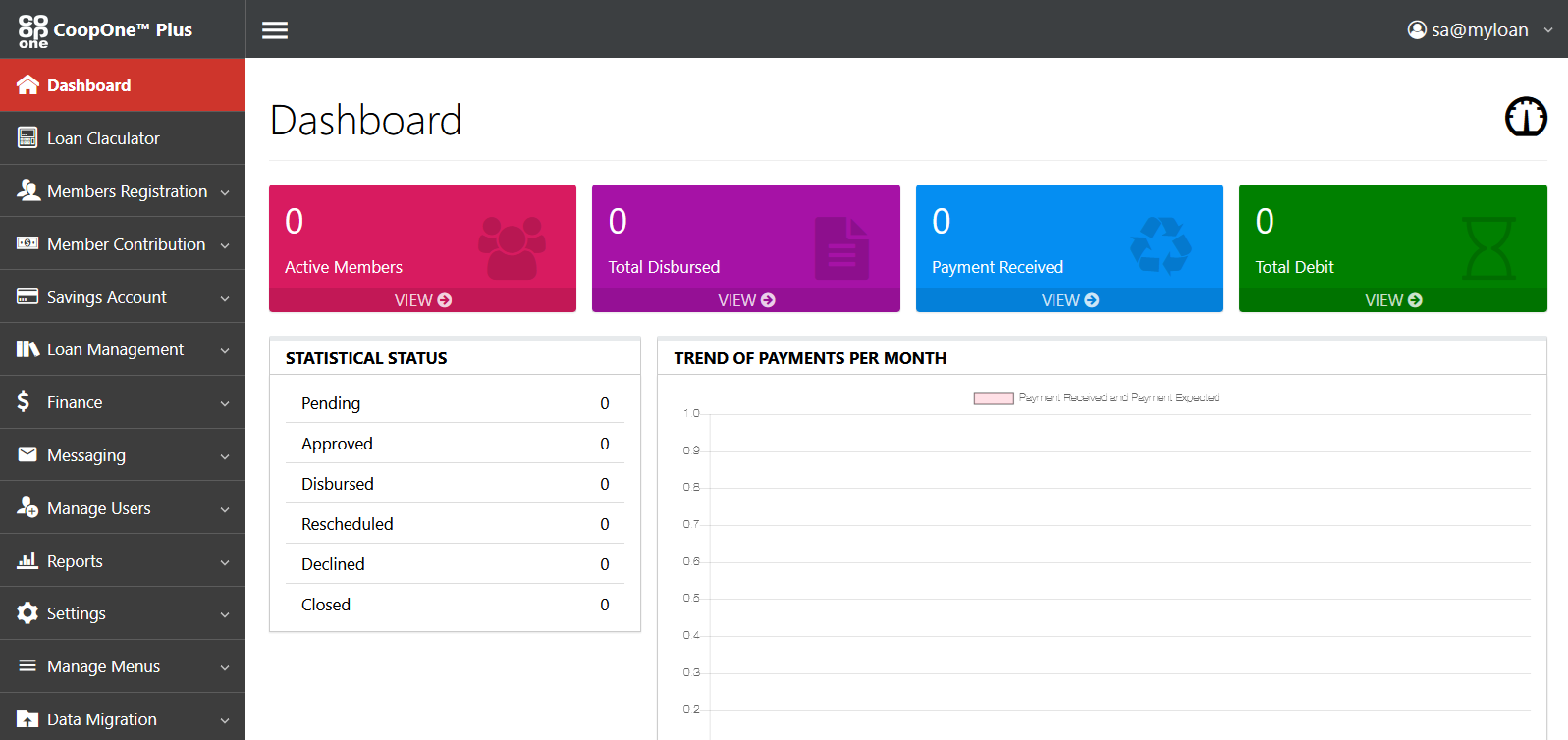The height and width of the screenshot is (740, 1568).
Task: Select Dashboard in the sidebar
Action: [88, 85]
